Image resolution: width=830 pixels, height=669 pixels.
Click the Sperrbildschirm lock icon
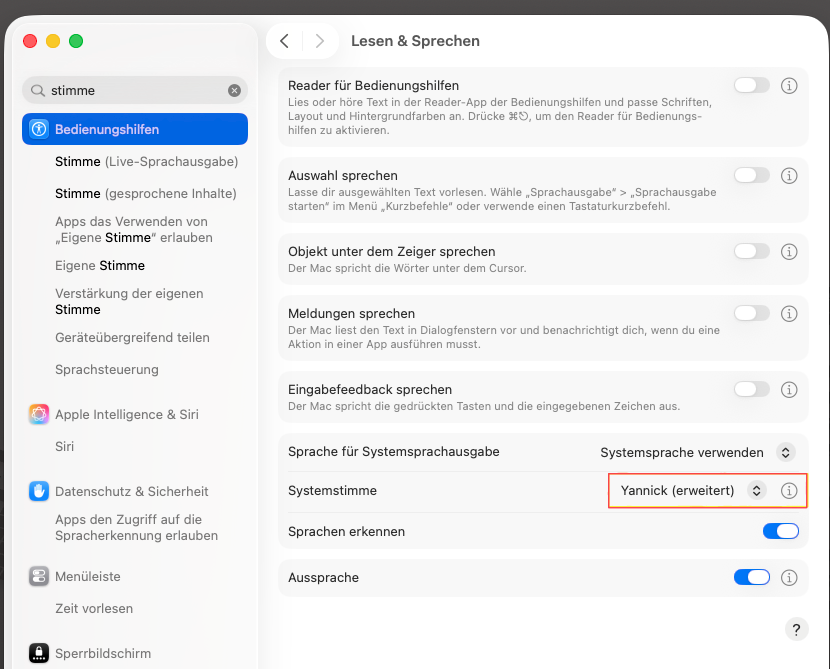coord(39,653)
